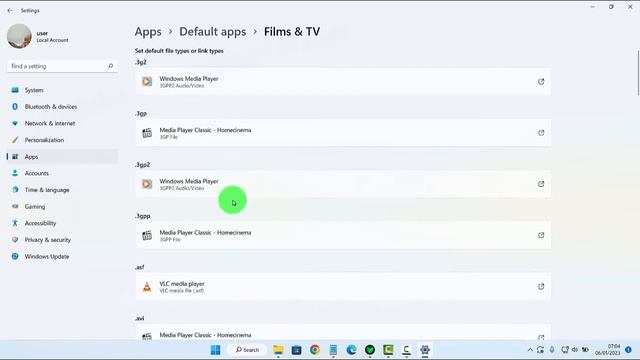Open Accounts settings
The height and width of the screenshot is (360, 640).
[x=62, y=173]
